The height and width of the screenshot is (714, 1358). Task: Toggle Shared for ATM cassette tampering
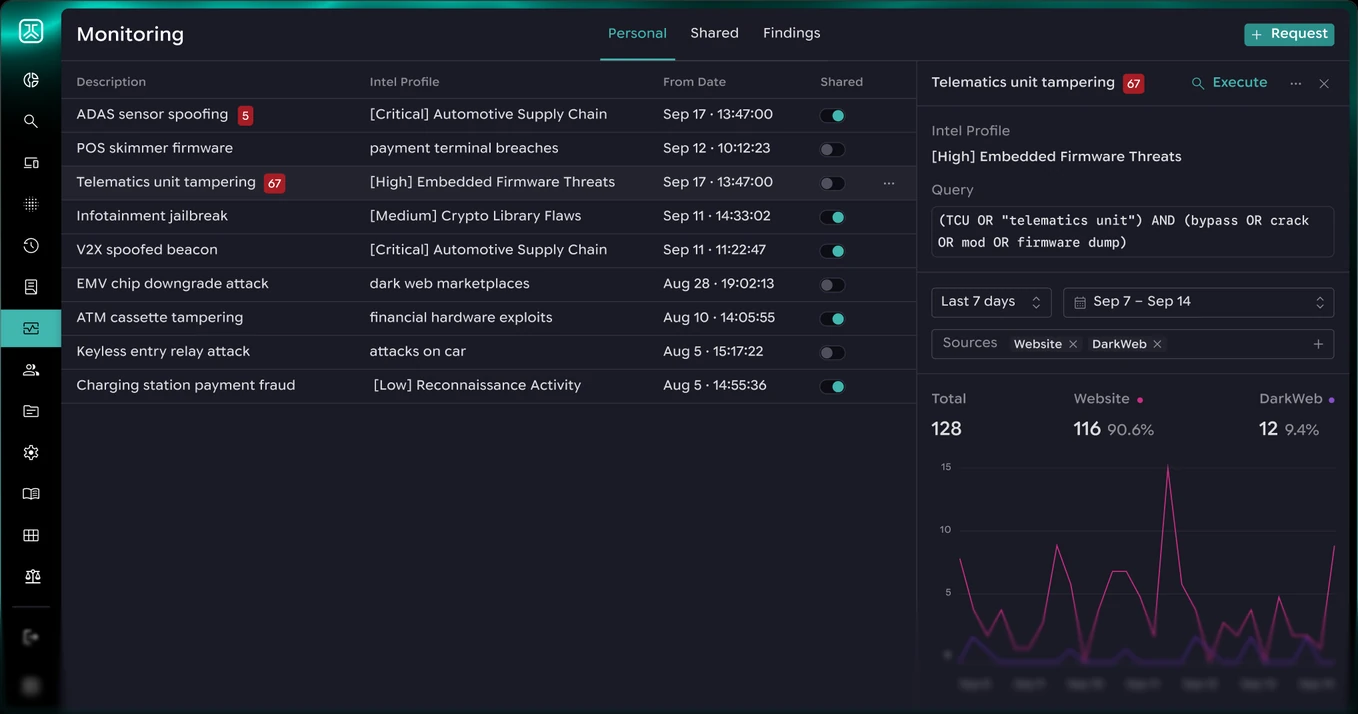(x=832, y=319)
